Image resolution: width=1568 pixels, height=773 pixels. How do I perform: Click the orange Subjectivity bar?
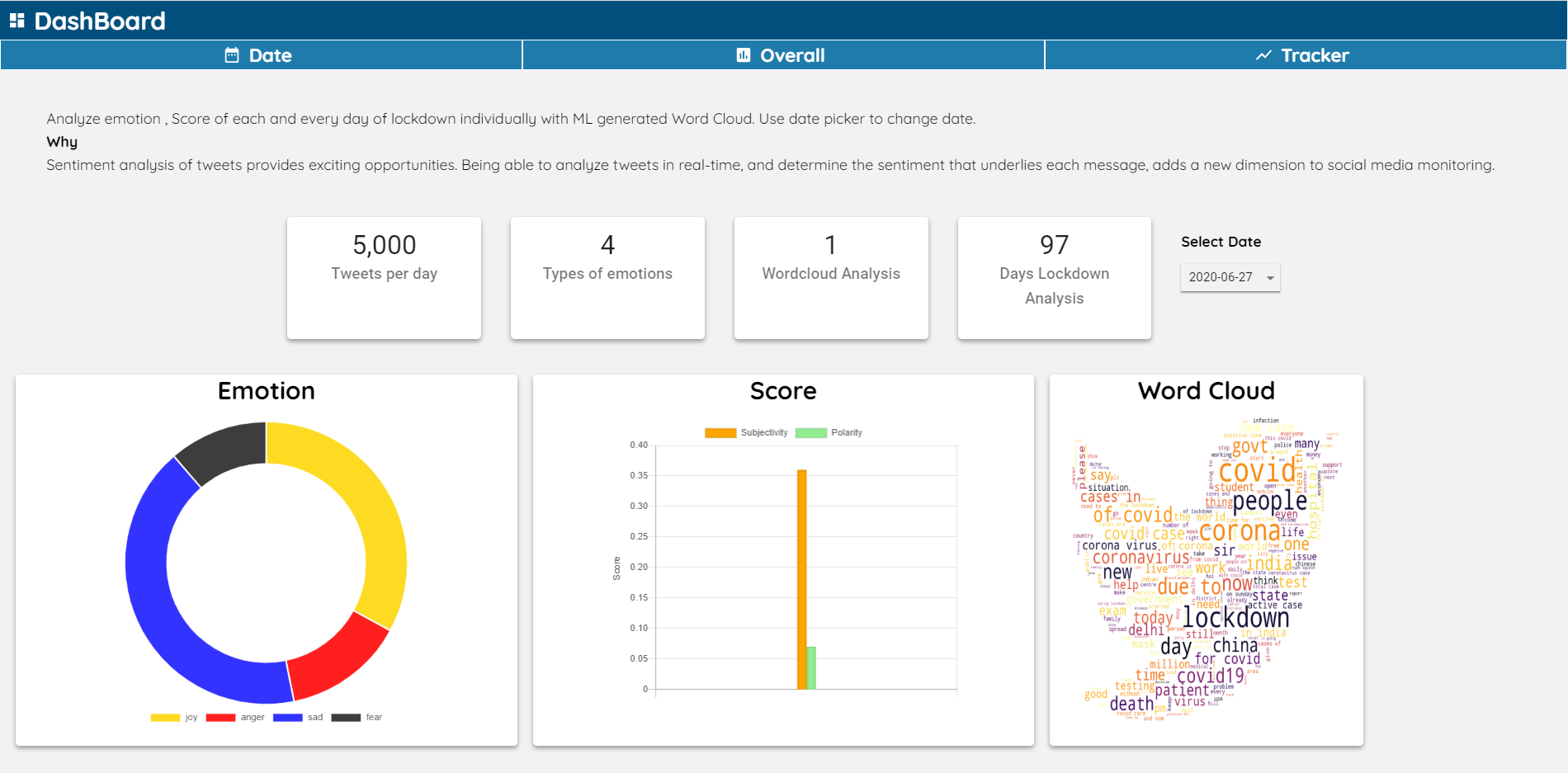801,579
